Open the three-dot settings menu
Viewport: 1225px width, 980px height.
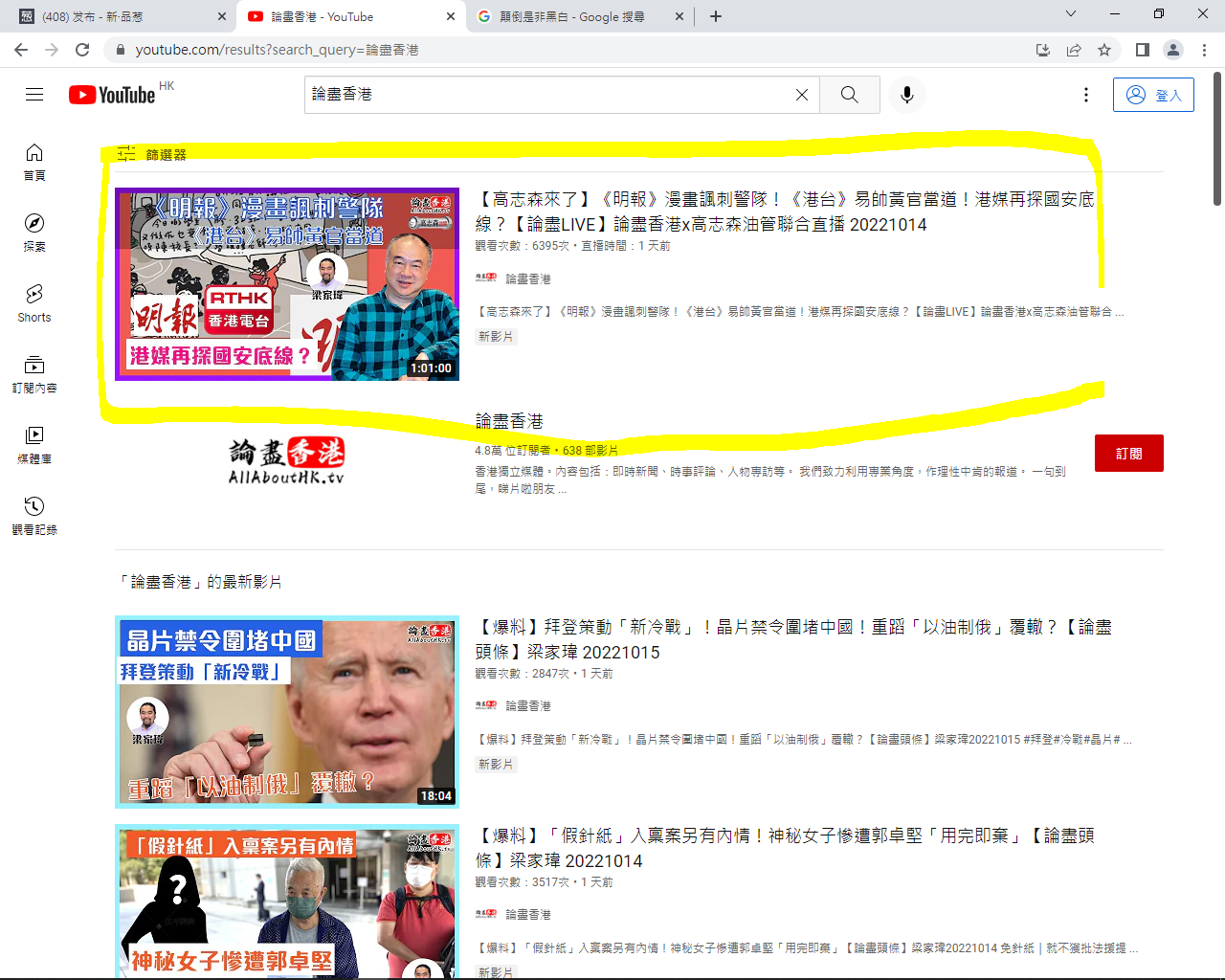(1086, 95)
